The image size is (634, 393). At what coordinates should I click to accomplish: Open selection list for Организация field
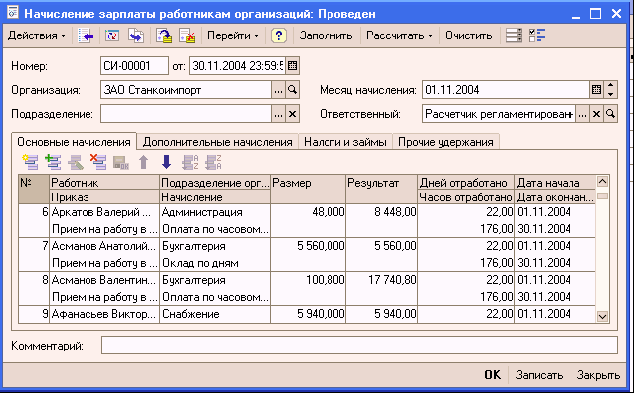coord(278,90)
